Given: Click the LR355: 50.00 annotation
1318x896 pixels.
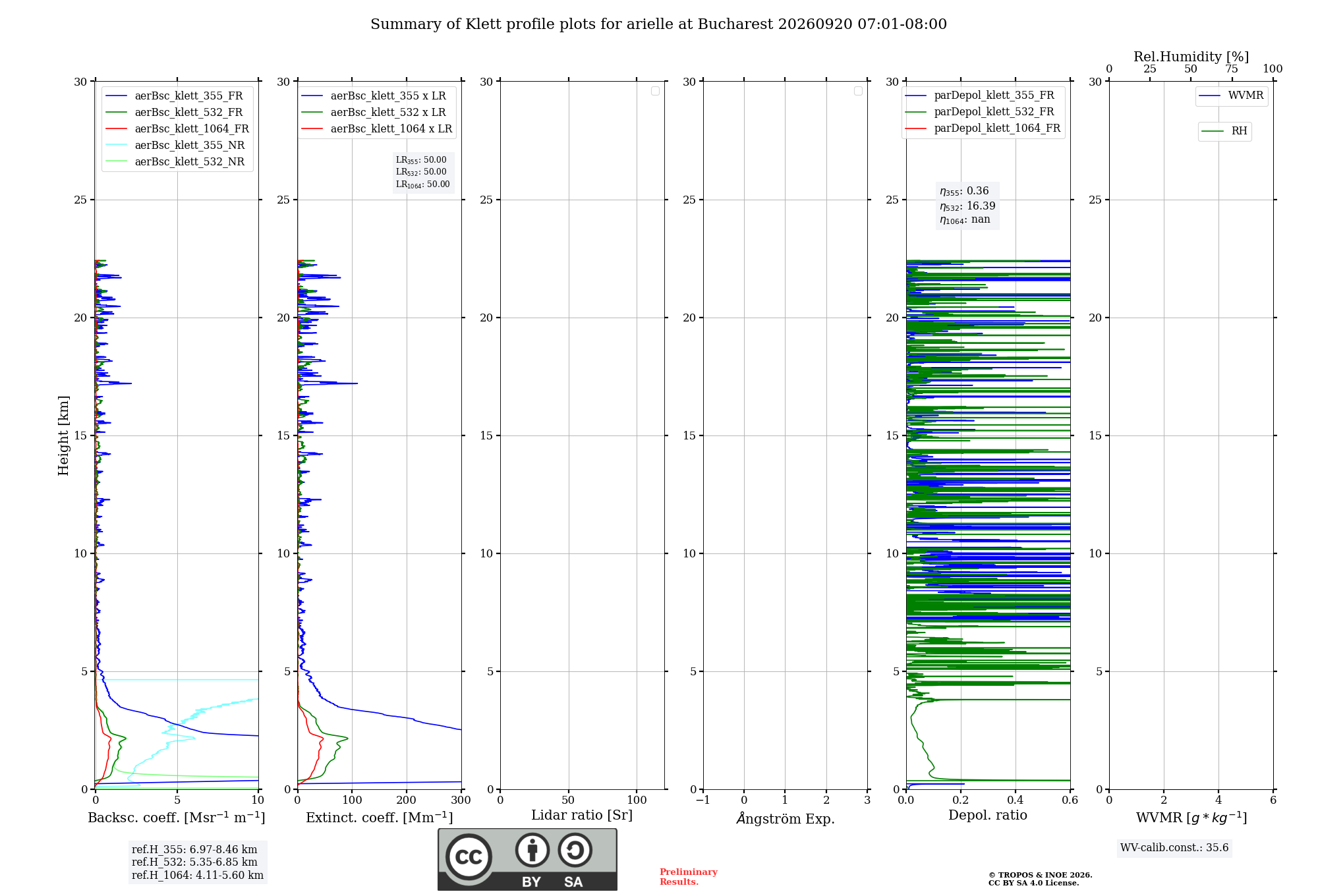Looking at the screenshot, I should [421, 160].
